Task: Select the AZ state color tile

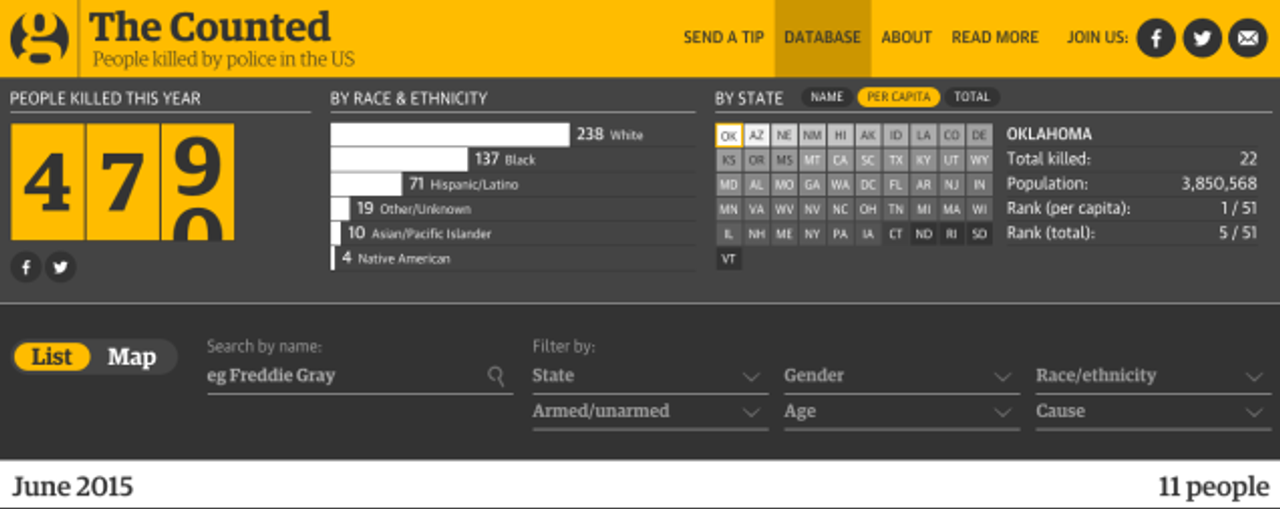Action: [756, 135]
